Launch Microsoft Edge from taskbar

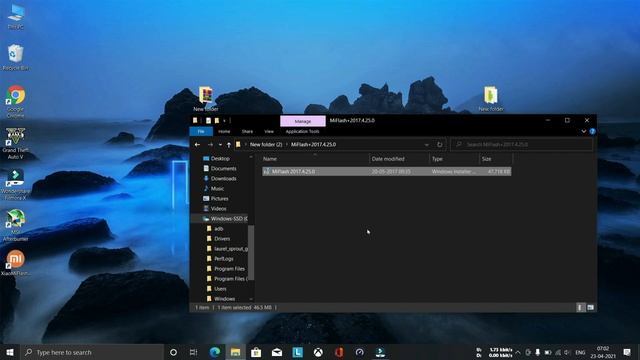215,352
